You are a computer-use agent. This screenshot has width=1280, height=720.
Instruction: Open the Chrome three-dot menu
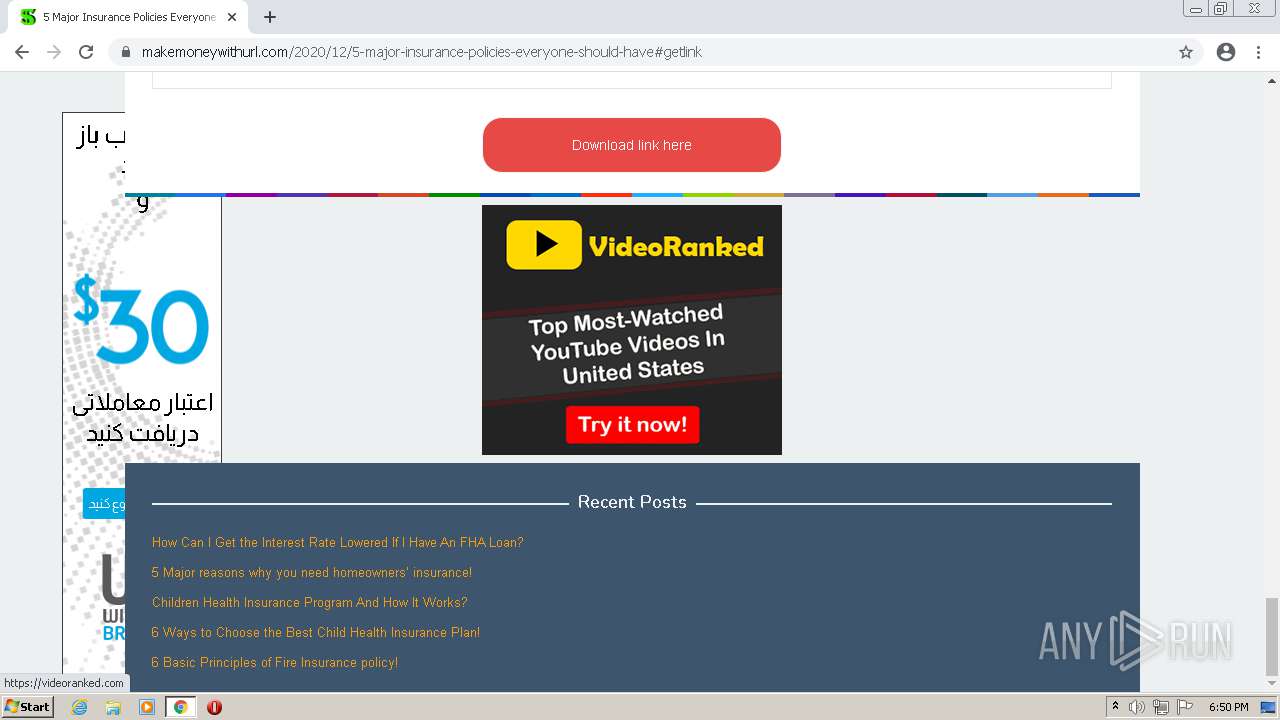click(1259, 52)
